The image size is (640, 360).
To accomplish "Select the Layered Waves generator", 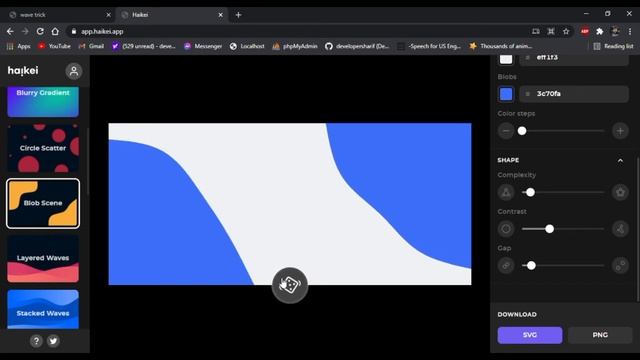I will point(43,258).
